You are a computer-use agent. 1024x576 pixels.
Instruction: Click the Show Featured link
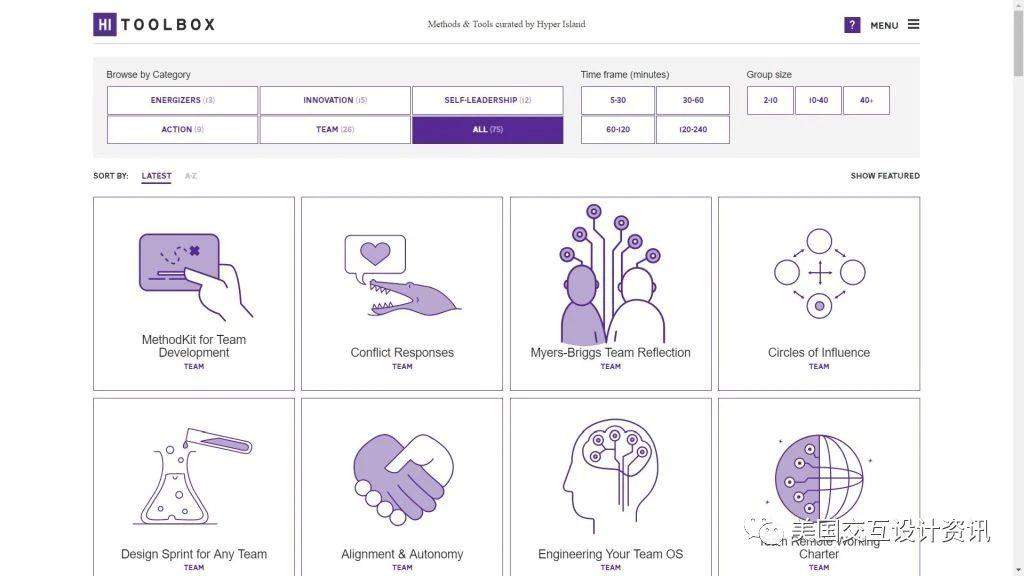click(x=885, y=176)
